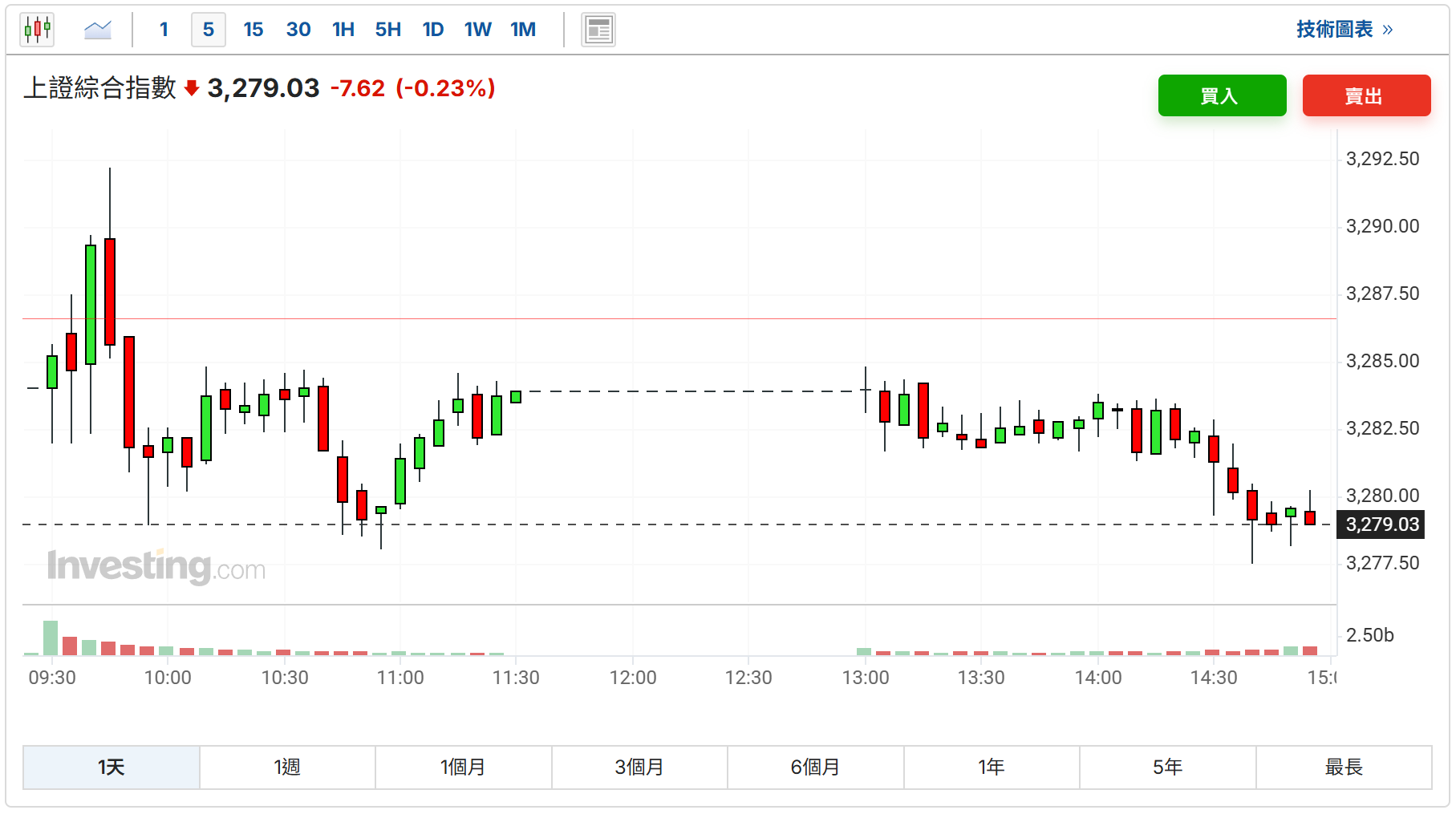The image size is (1456, 814).
Task: Click the tallest candle with the long upper wick
Action: [x=110, y=292]
